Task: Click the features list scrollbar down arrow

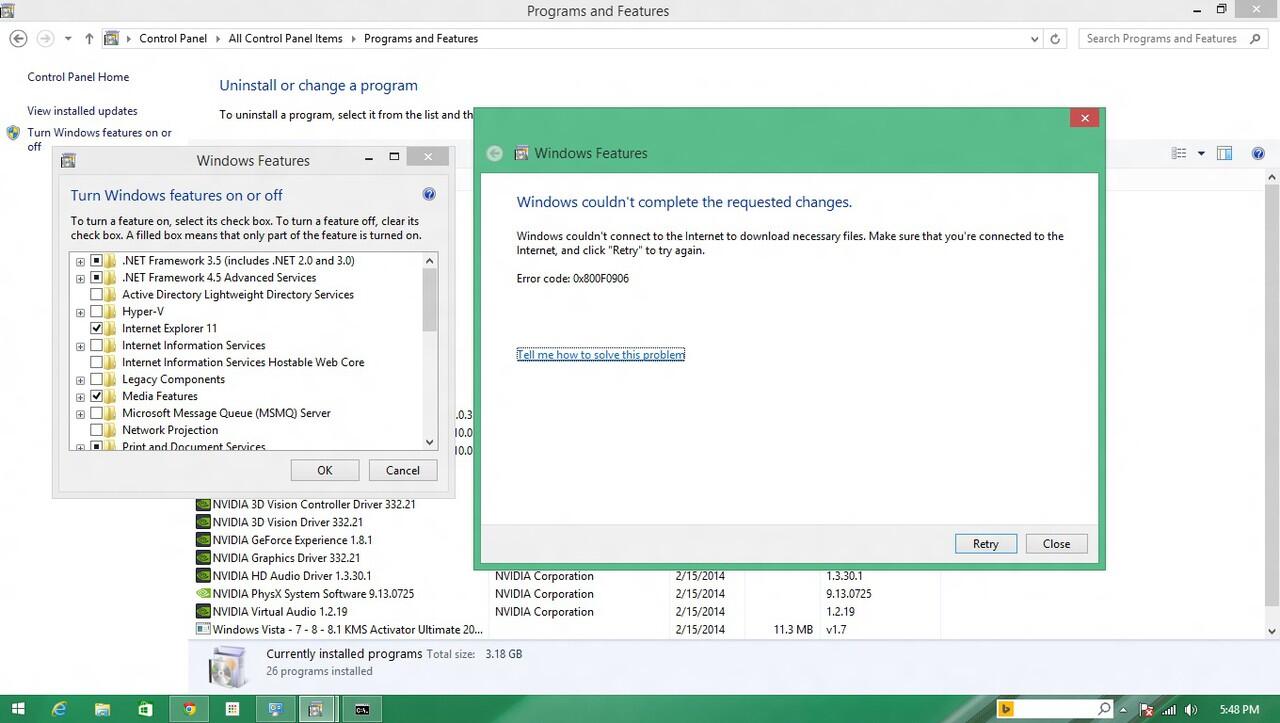Action: point(430,442)
